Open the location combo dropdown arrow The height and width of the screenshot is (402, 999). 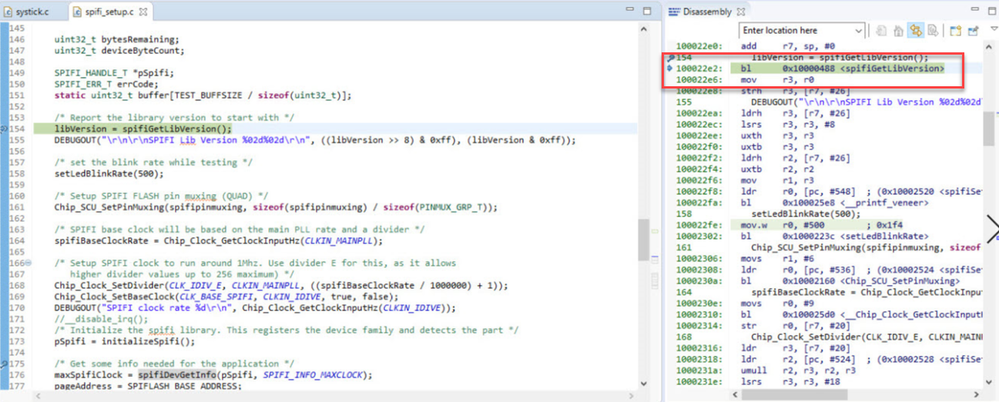click(x=858, y=31)
